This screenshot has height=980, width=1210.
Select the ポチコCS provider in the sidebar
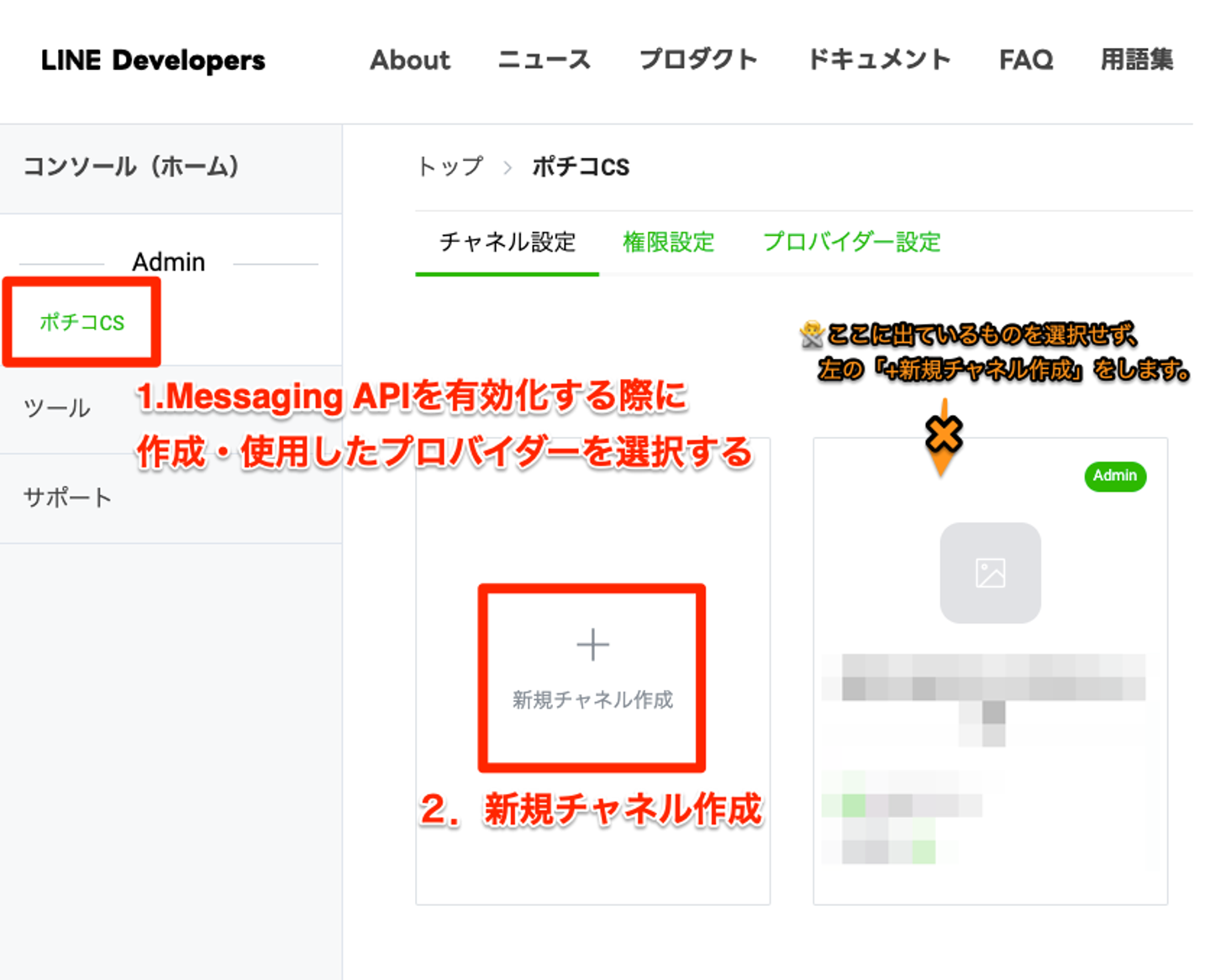point(82,322)
